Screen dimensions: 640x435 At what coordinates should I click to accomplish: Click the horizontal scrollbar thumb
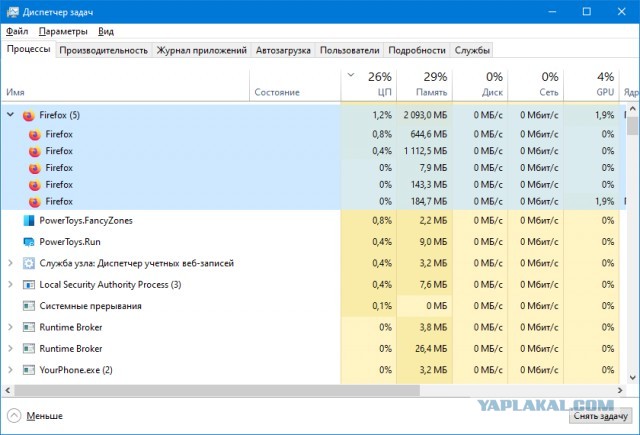coord(217,391)
